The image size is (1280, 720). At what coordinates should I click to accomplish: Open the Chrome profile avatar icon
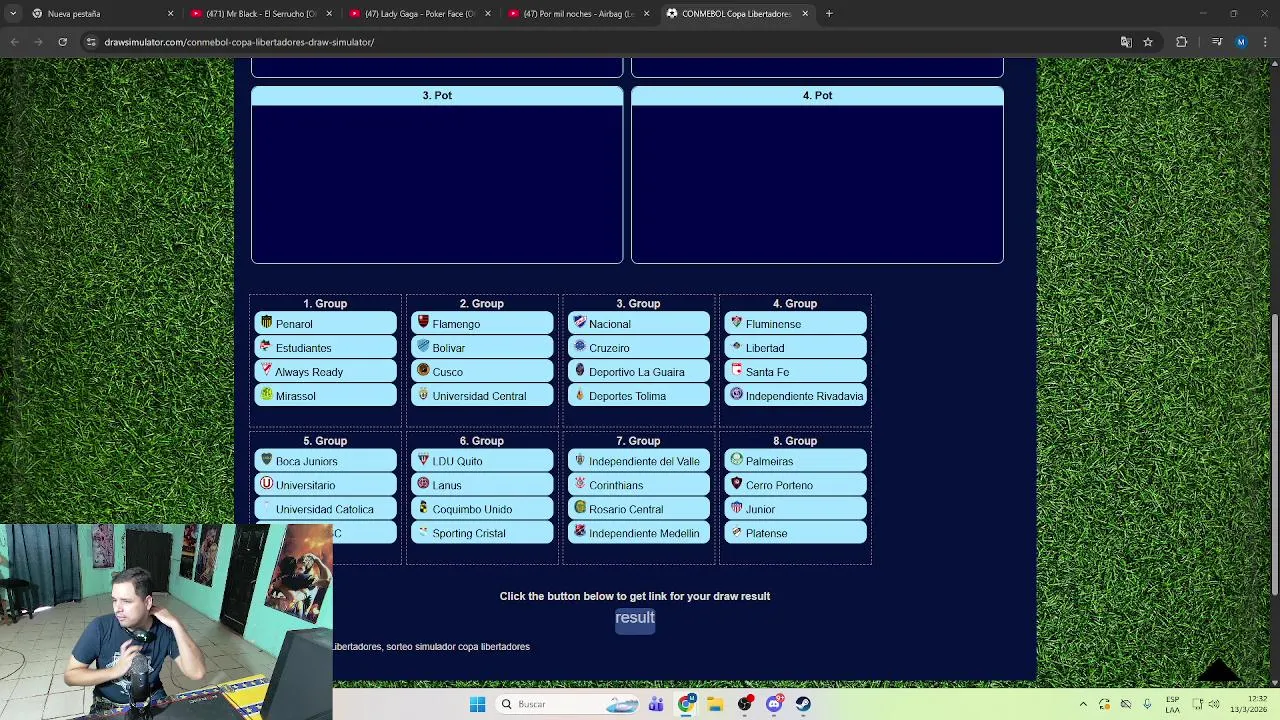[1241, 42]
